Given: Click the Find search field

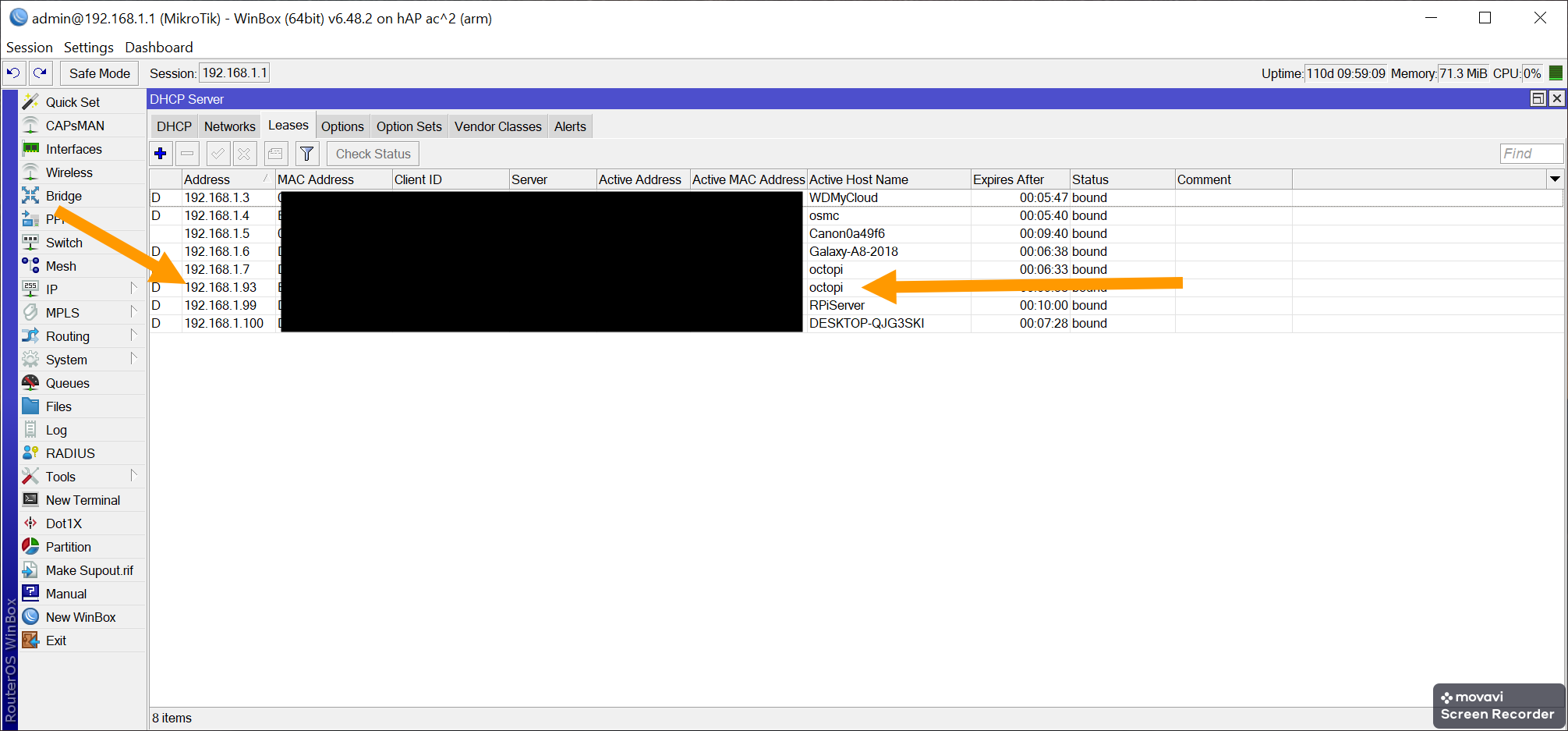Looking at the screenshot, I should pyautogui.click(x=1531, y=154).
